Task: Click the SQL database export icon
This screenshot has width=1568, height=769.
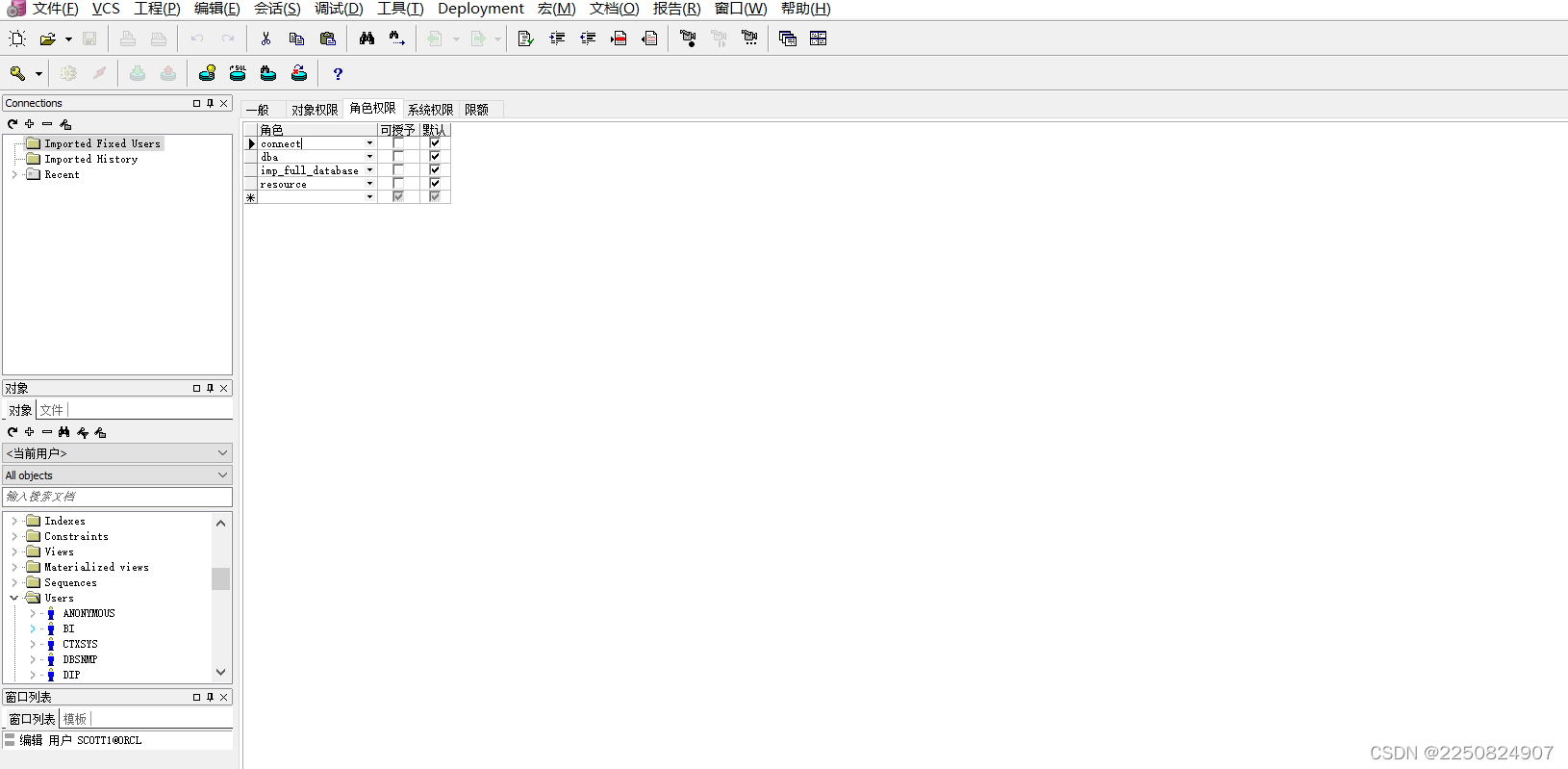Action: pos(238,73)
